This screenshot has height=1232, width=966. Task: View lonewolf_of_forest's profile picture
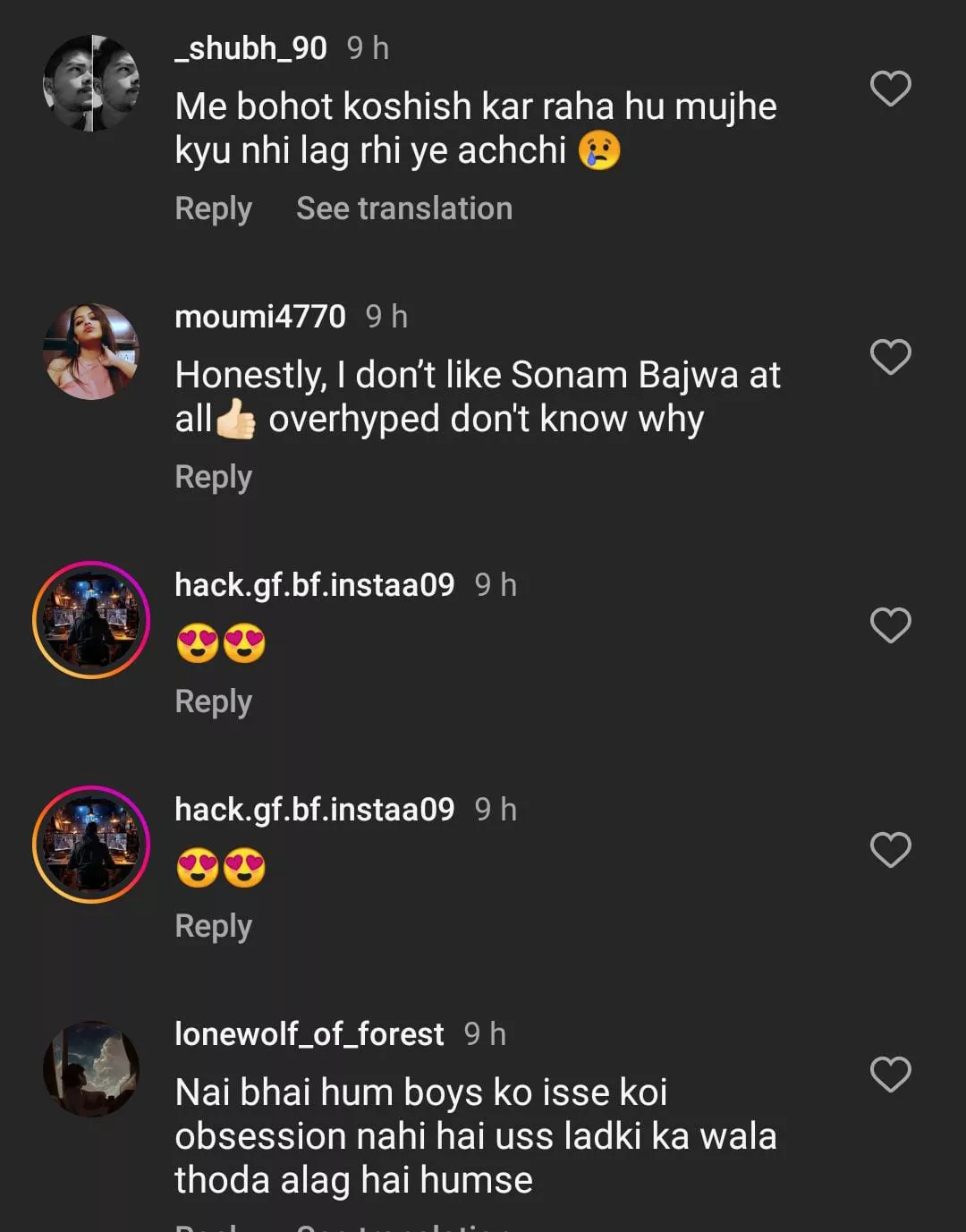[91, 1069]
